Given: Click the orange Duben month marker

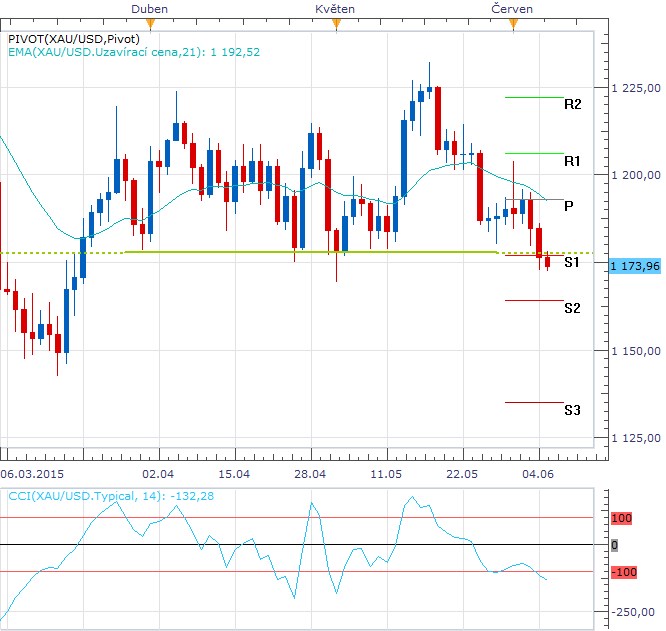Looking at the screenshot, I should (150, 25).
